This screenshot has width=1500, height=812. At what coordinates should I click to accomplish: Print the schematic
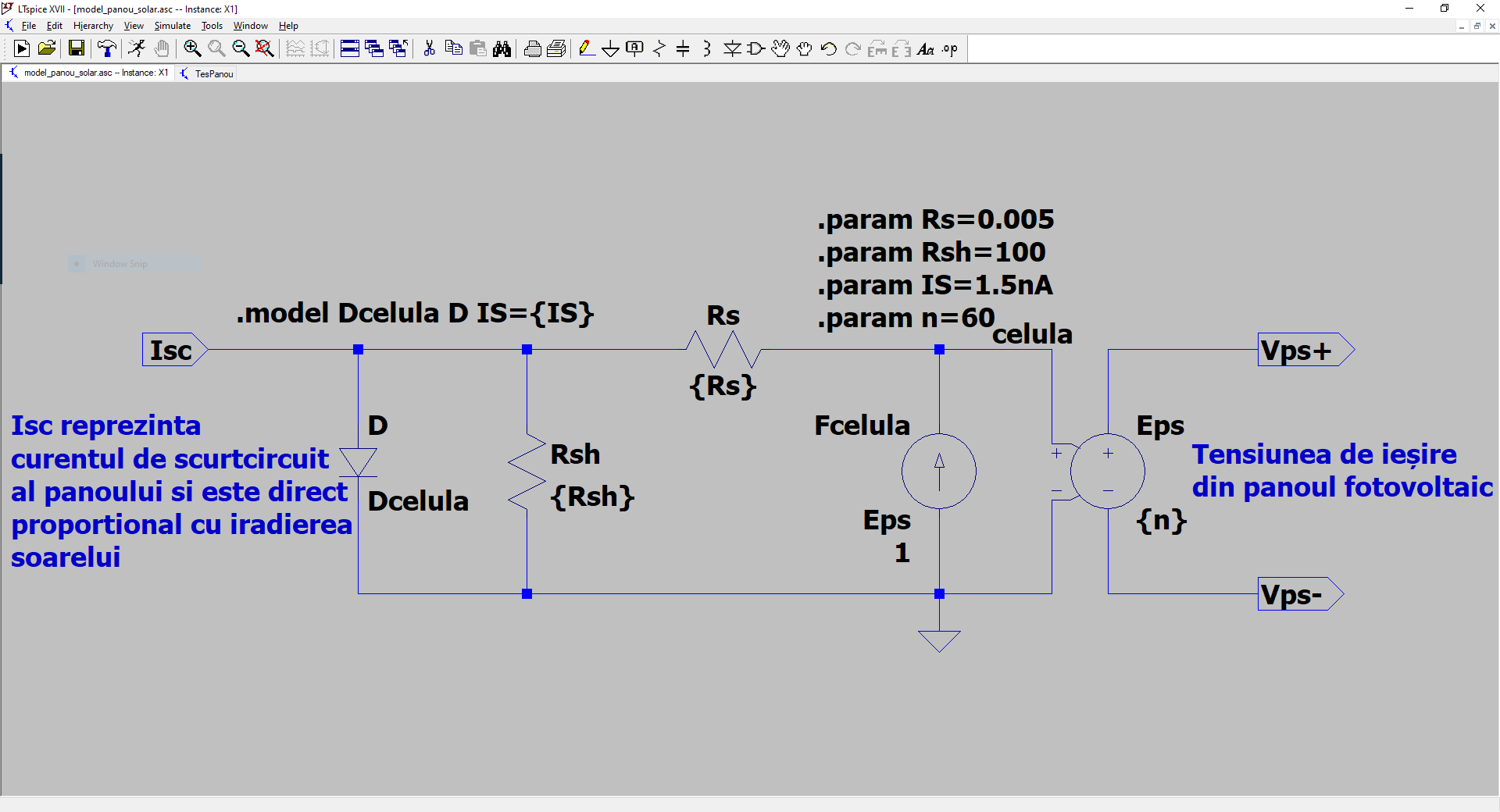click(532, 49)
